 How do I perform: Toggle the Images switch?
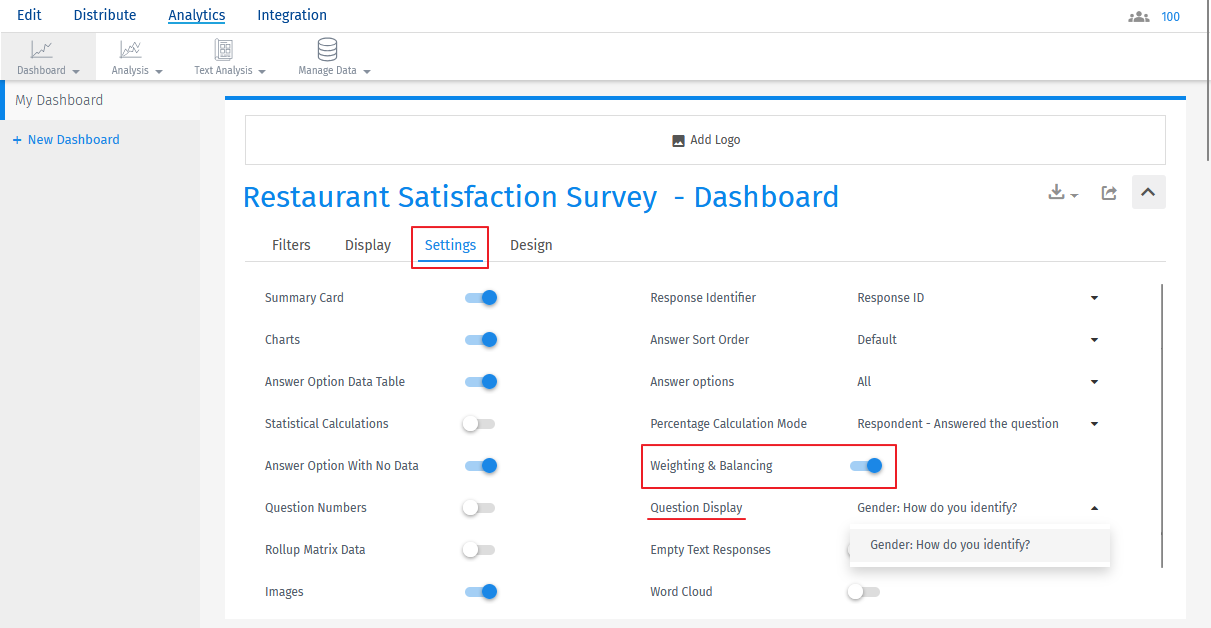[481, 592]
